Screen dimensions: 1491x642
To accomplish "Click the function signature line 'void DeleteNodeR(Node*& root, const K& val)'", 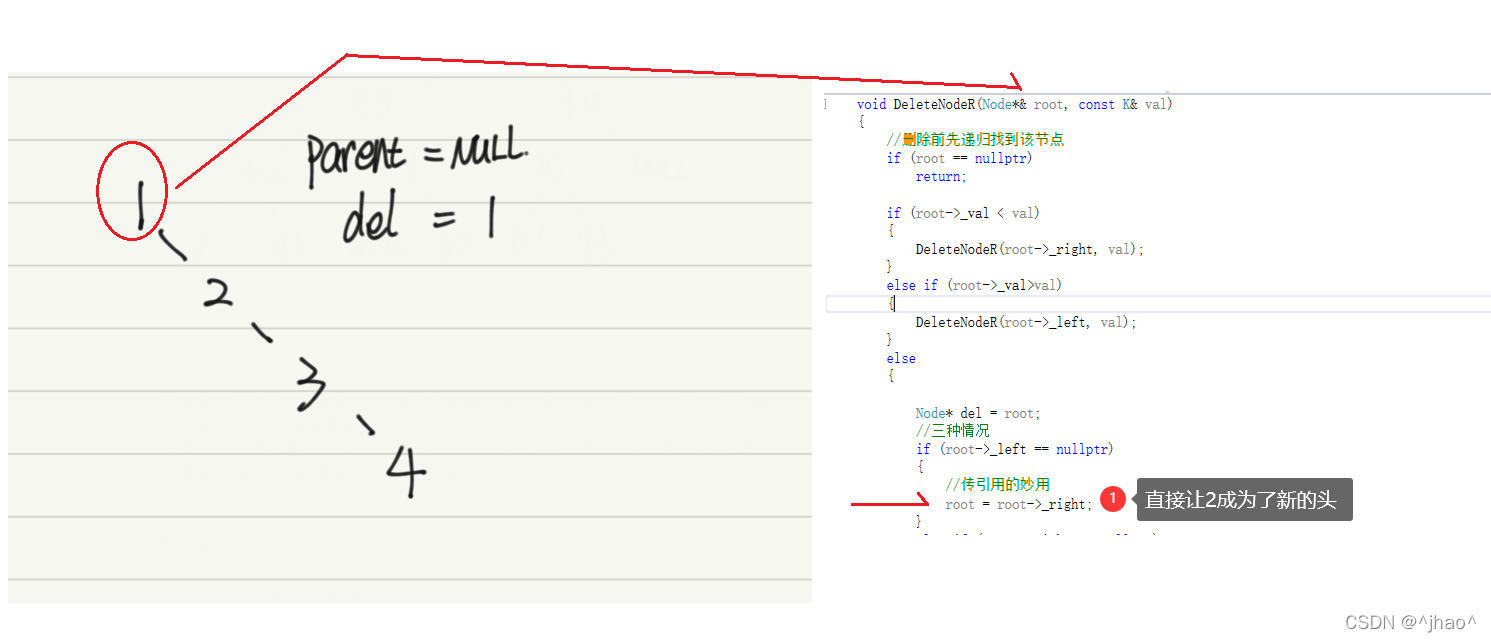I will click(1014, 104).
